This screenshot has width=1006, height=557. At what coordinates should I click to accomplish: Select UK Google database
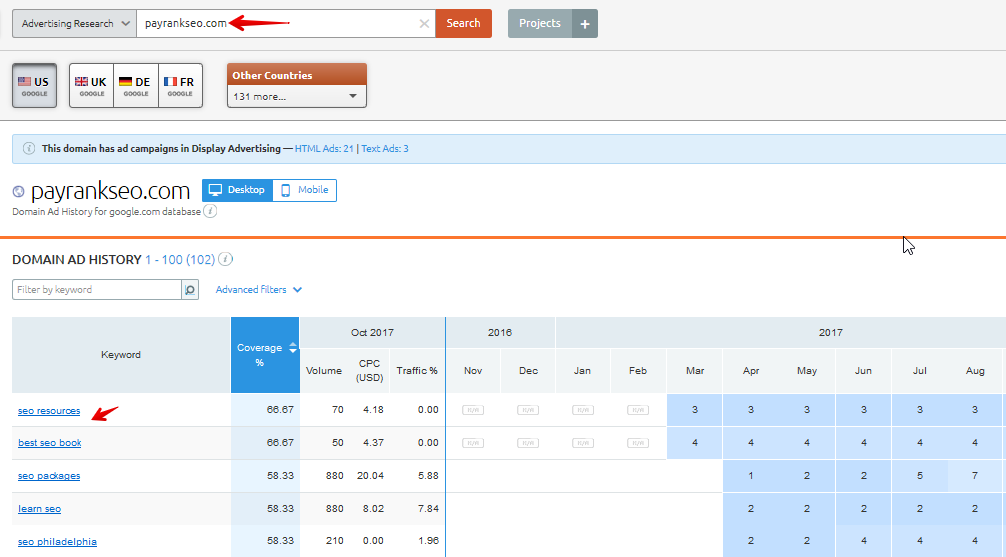tap(91, 85)
